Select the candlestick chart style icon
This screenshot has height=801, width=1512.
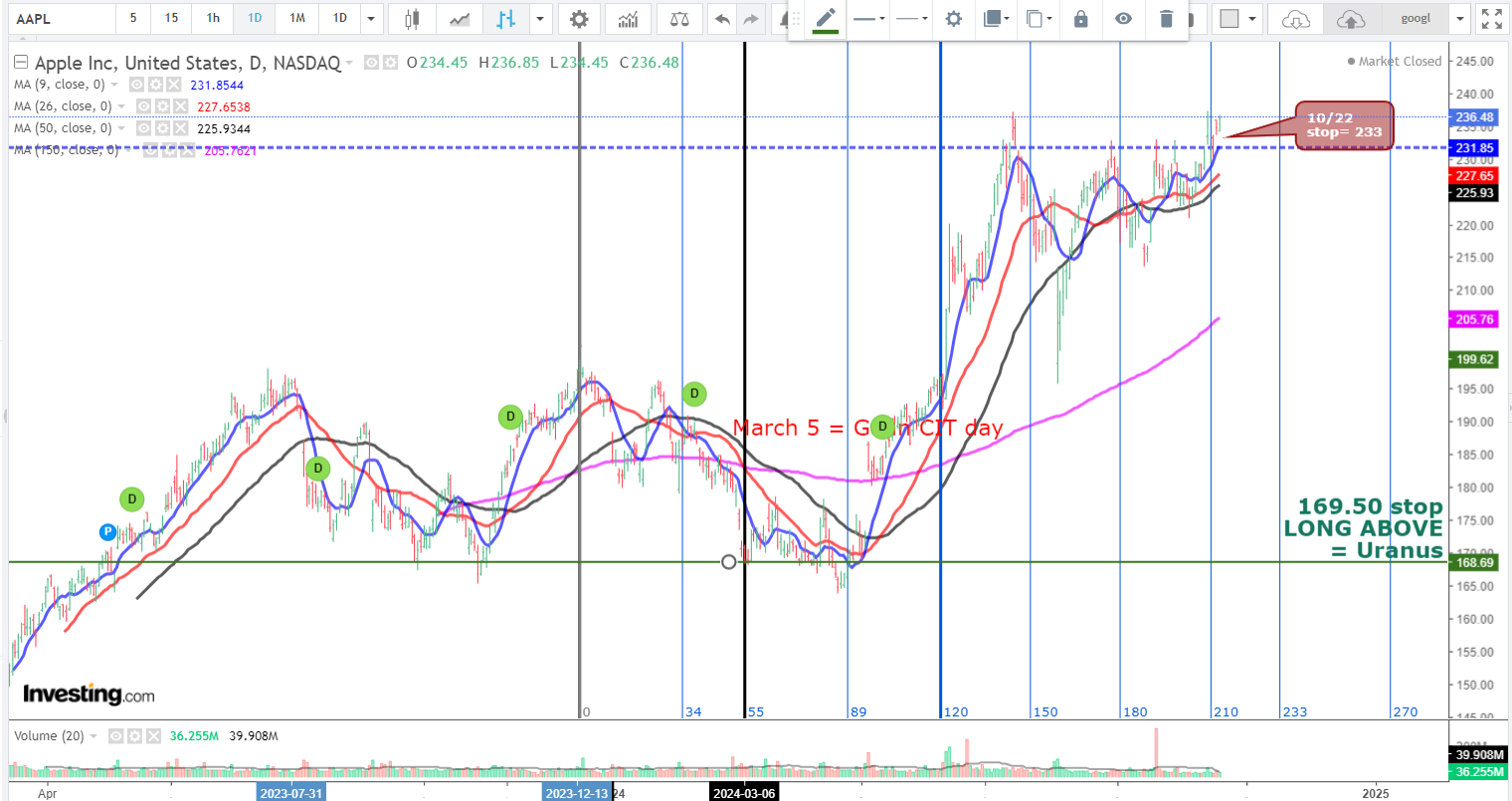click(x=412, y=19)
